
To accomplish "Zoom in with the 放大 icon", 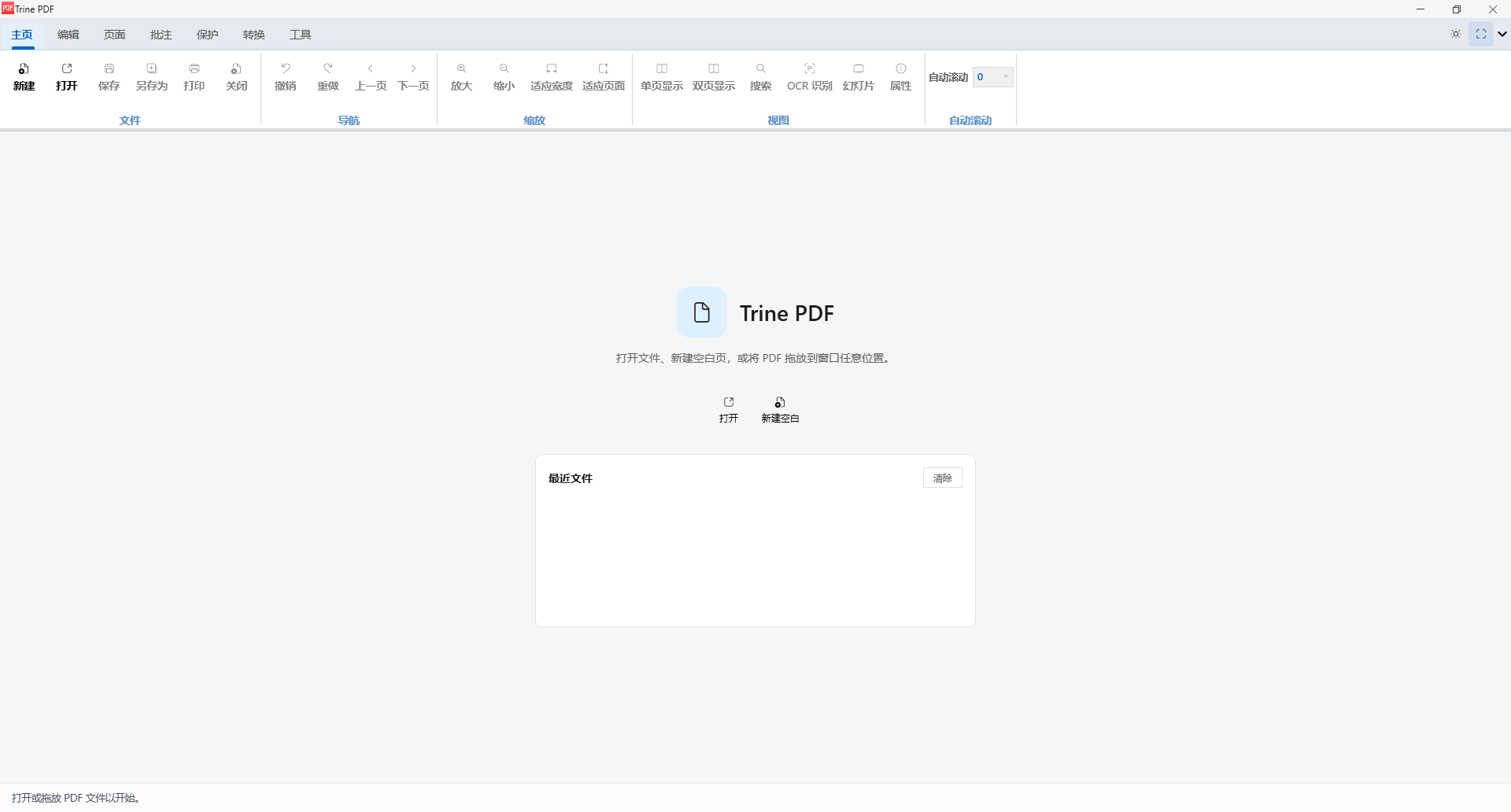I will 462,77.
